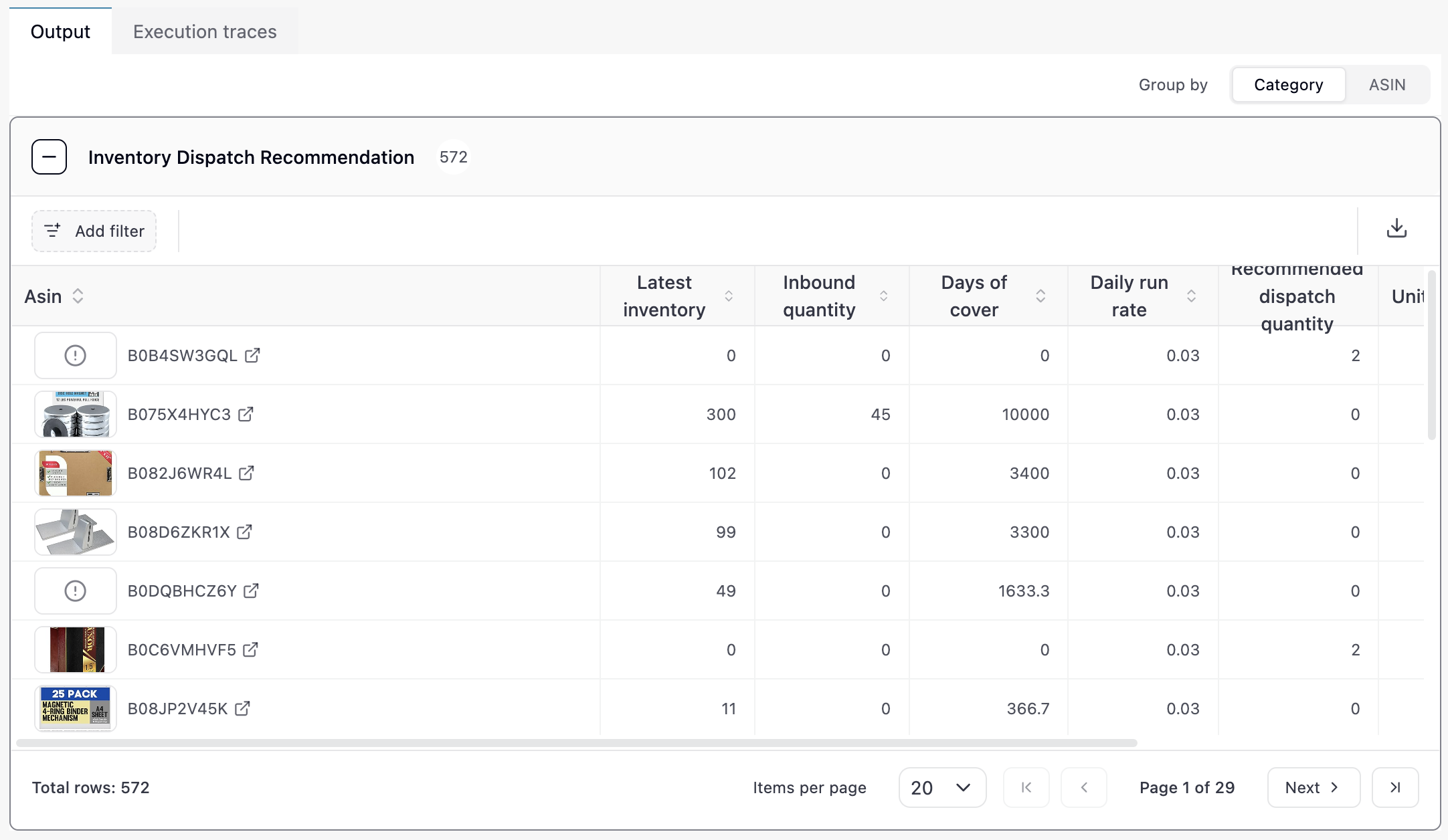This screenshot has height=840, width=1448.
Task: Click the warning icon beside B0DQBHCZ6Y
Action: tap(75, 591)
